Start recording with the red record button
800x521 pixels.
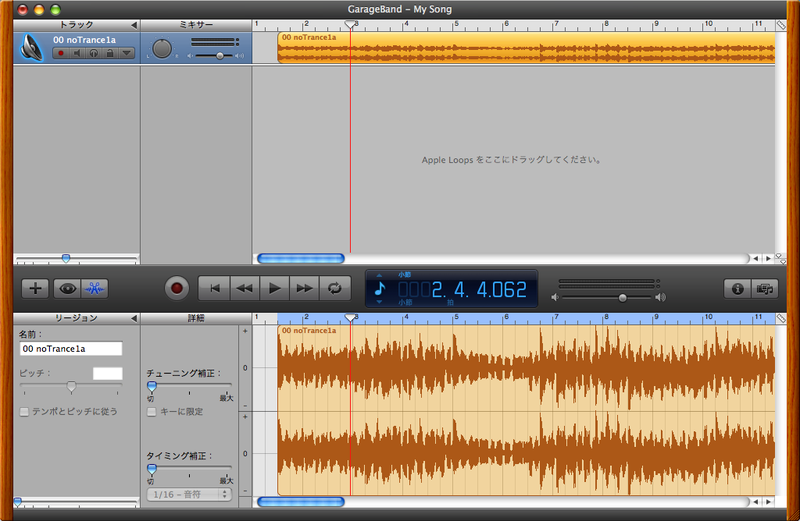pos(177,288)
